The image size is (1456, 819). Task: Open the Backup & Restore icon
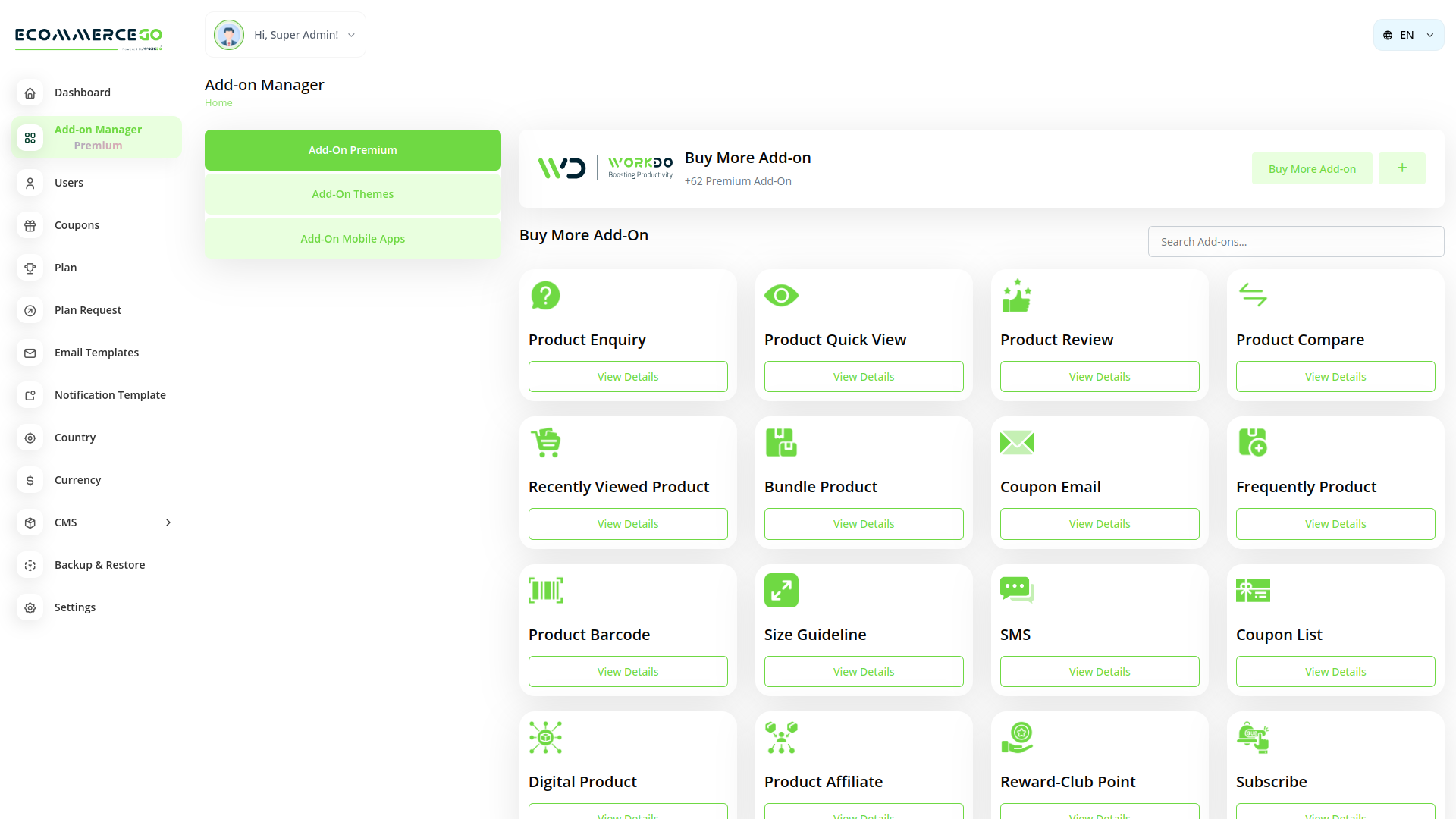30,565
